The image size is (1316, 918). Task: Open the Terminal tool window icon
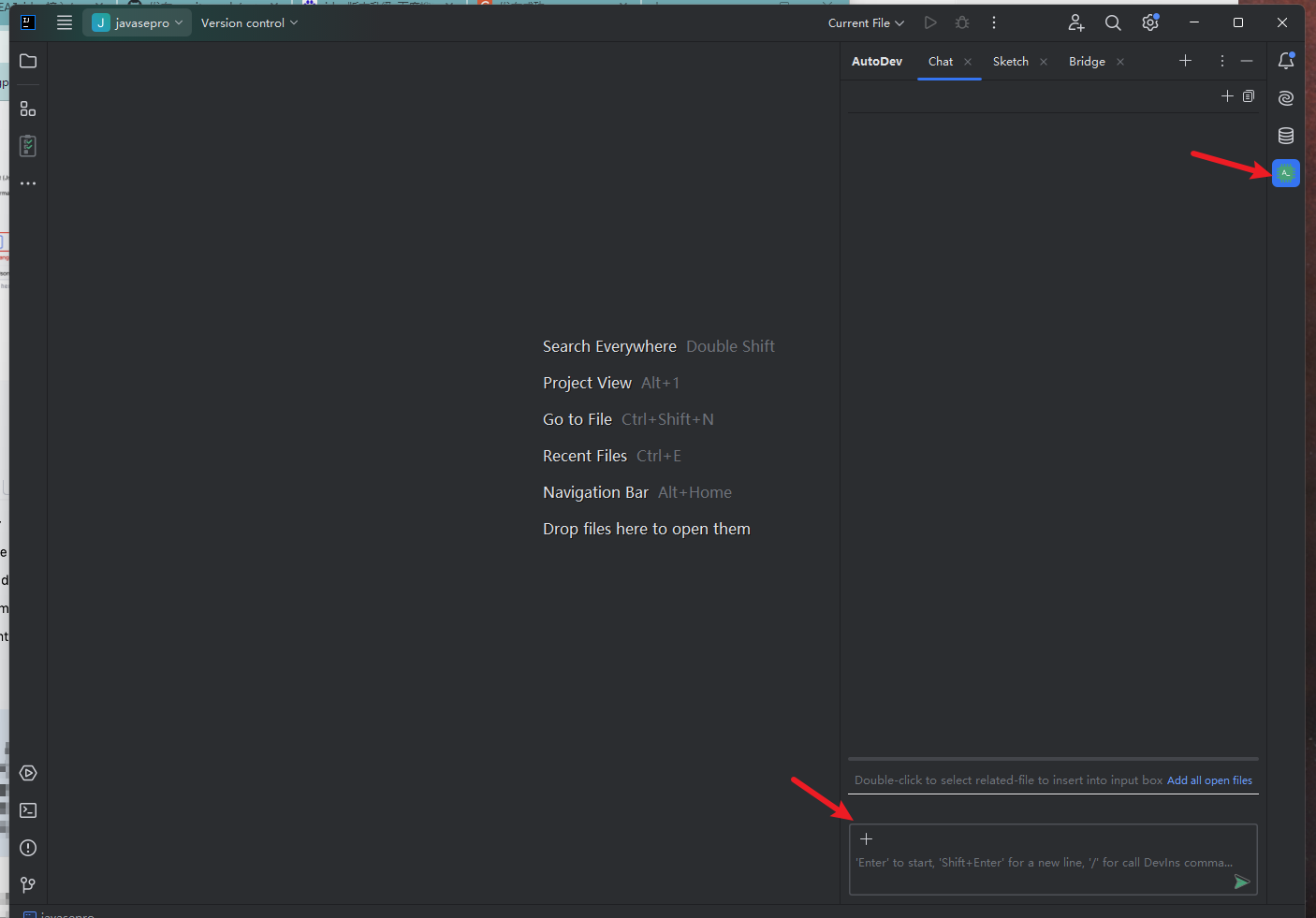(27, 810)
